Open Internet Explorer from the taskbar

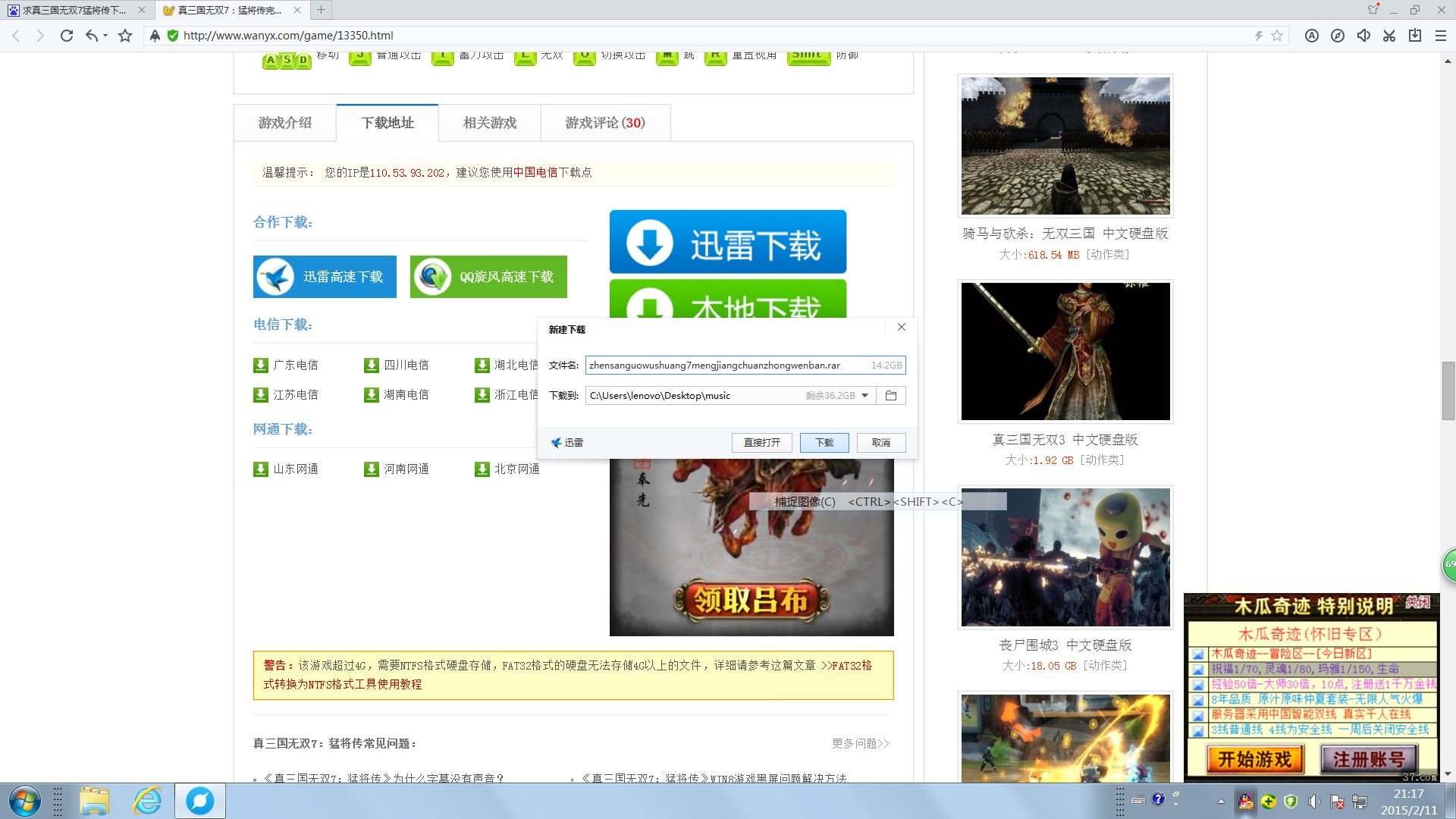pos(147,801)
